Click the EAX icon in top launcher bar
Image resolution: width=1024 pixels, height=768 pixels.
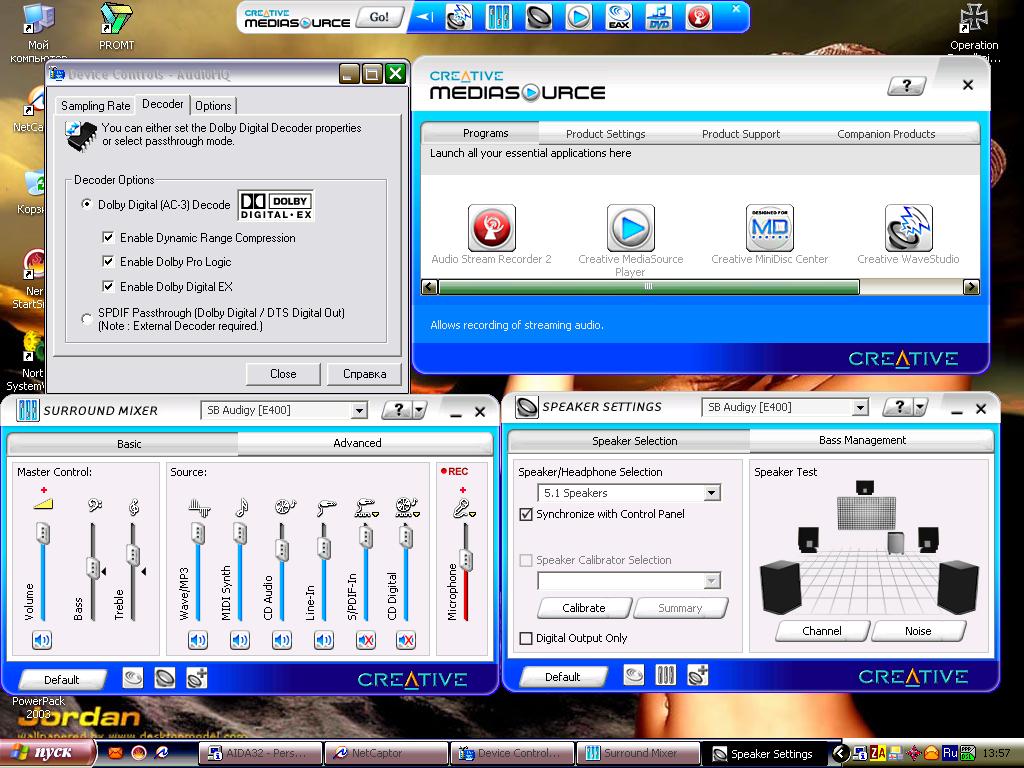pos(618,17)
